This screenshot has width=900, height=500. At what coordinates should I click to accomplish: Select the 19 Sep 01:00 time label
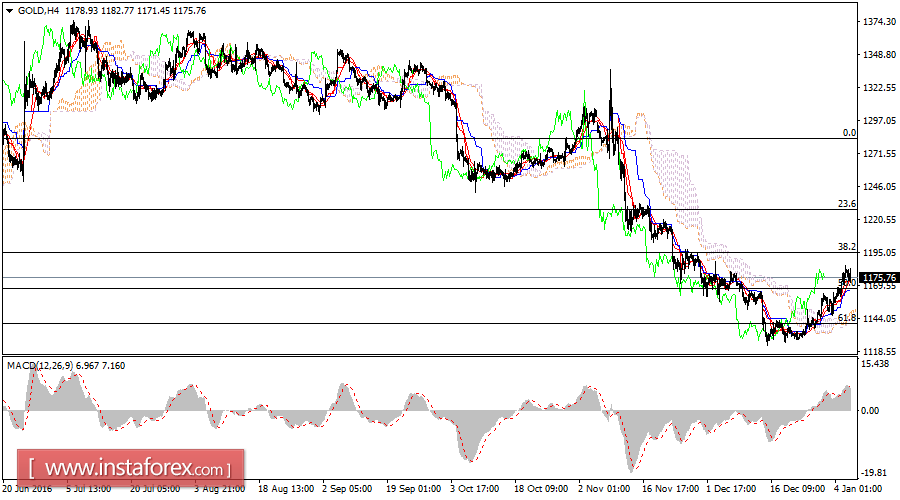tap(413, 489)
